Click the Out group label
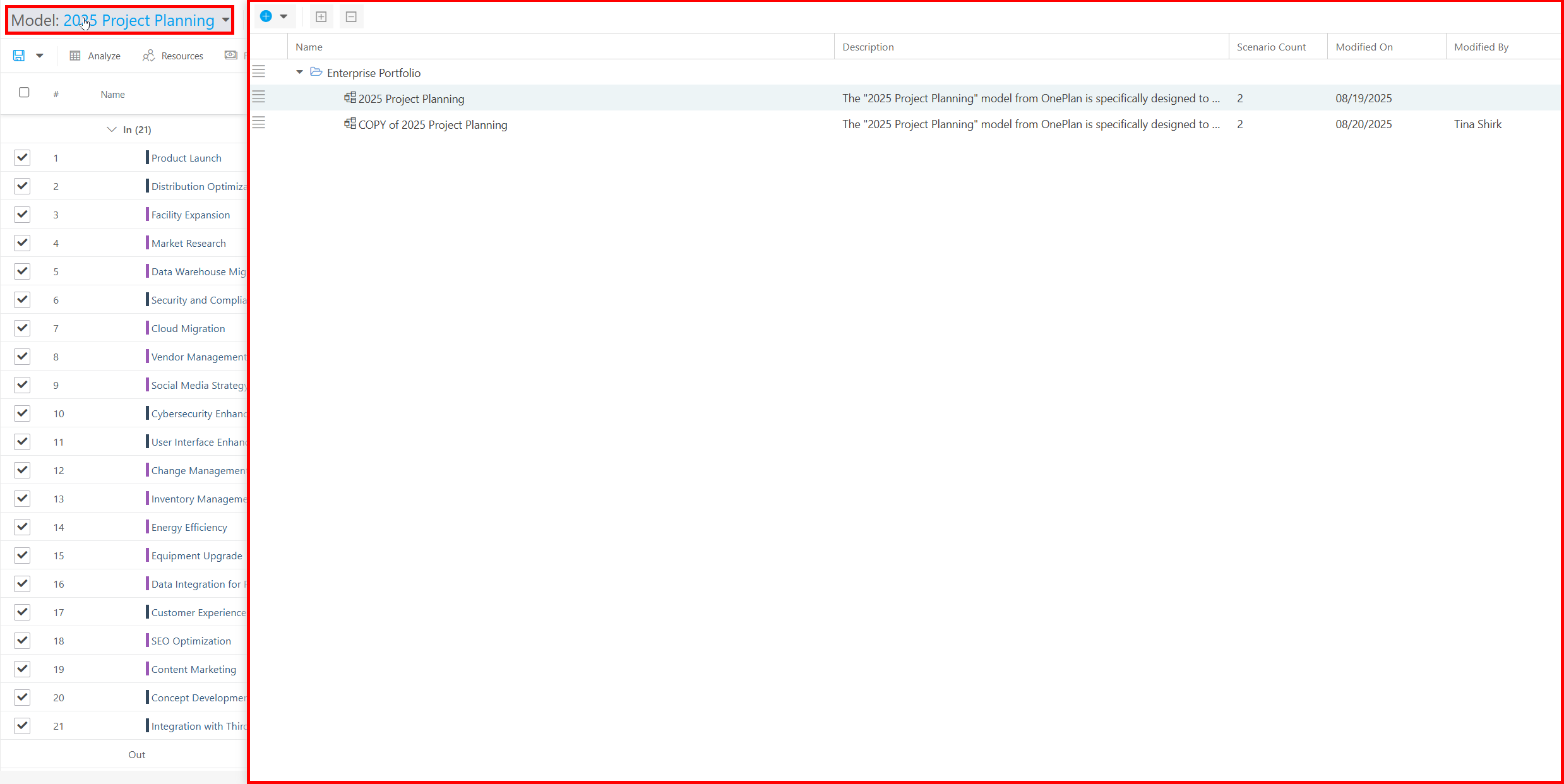The width and height of the screenshot is (1564, 784). (136, 754)
